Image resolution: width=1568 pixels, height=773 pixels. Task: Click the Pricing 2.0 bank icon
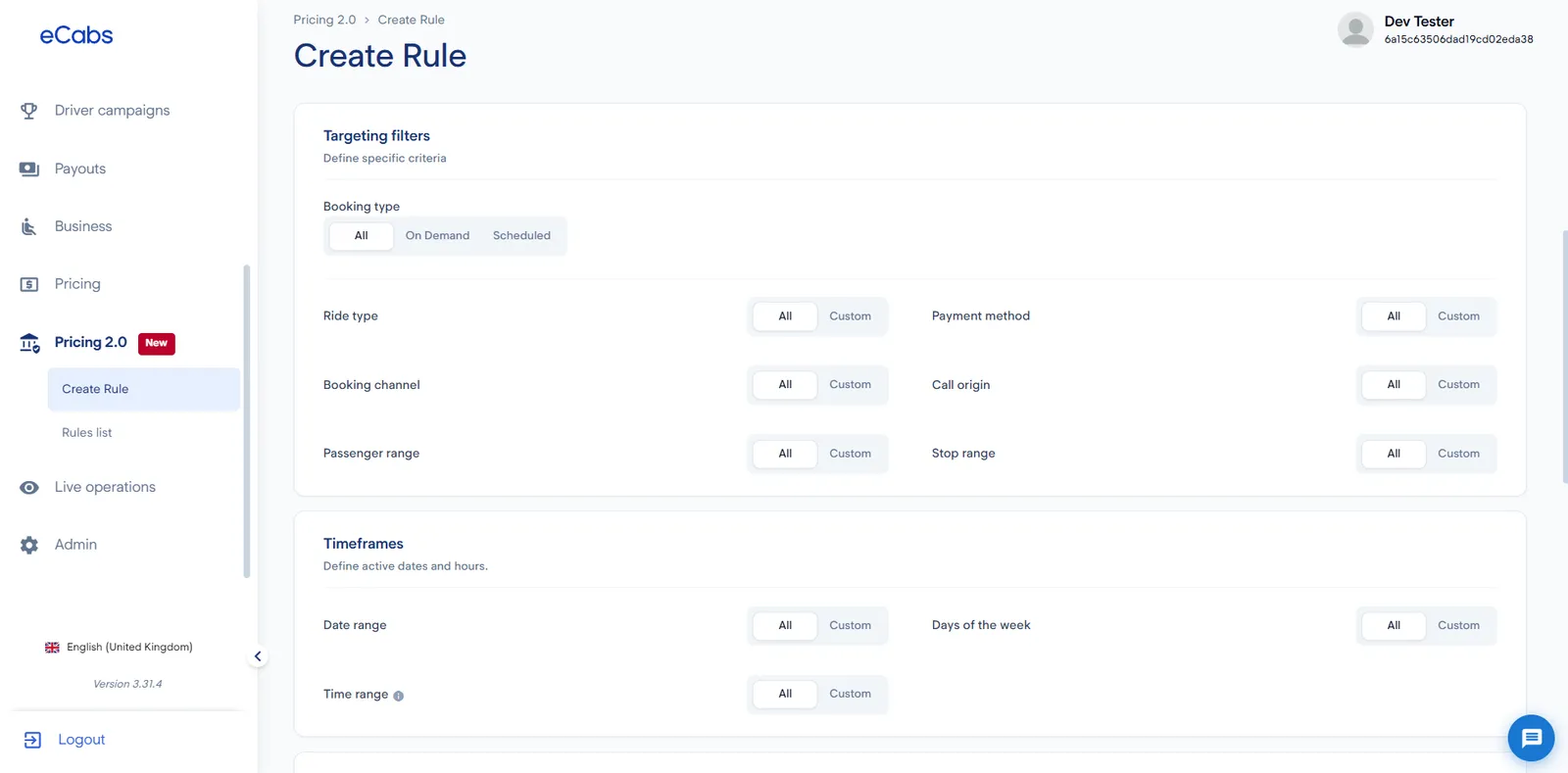(x=29, y=343)
